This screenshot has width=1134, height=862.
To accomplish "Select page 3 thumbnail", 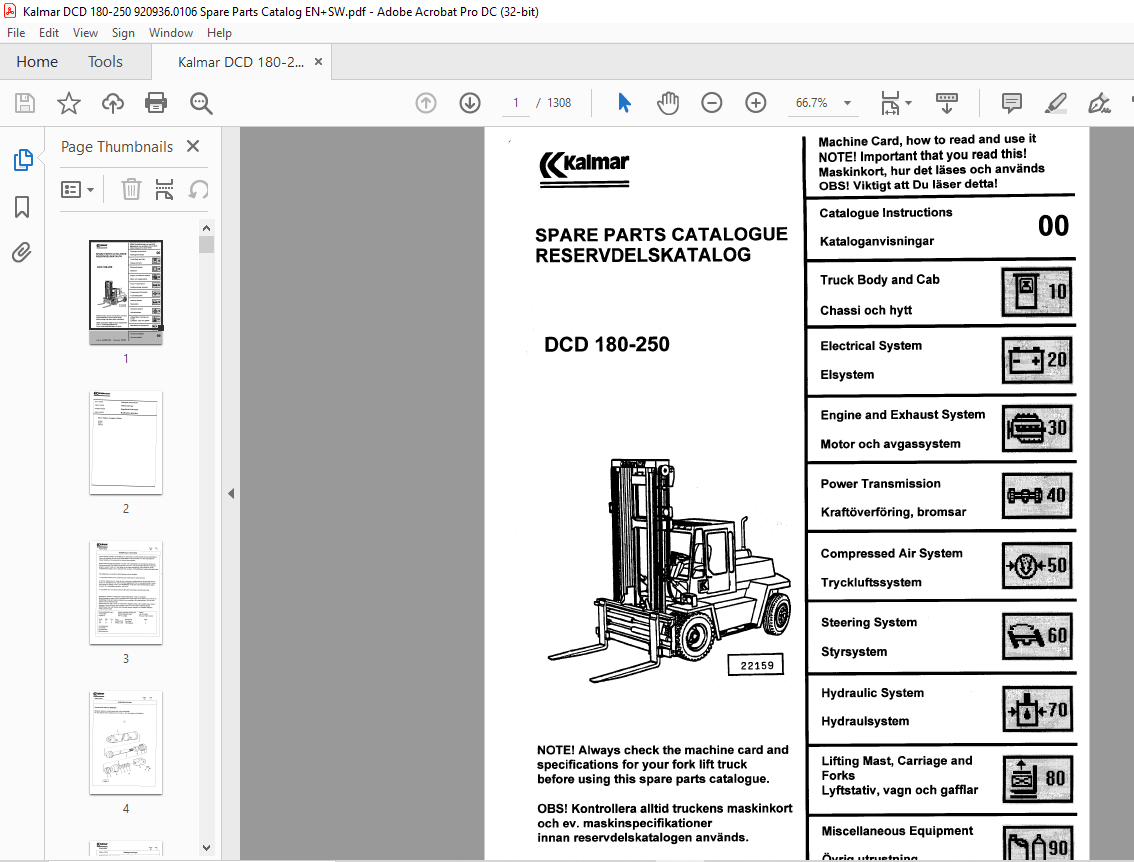I will tap(126, 592).
